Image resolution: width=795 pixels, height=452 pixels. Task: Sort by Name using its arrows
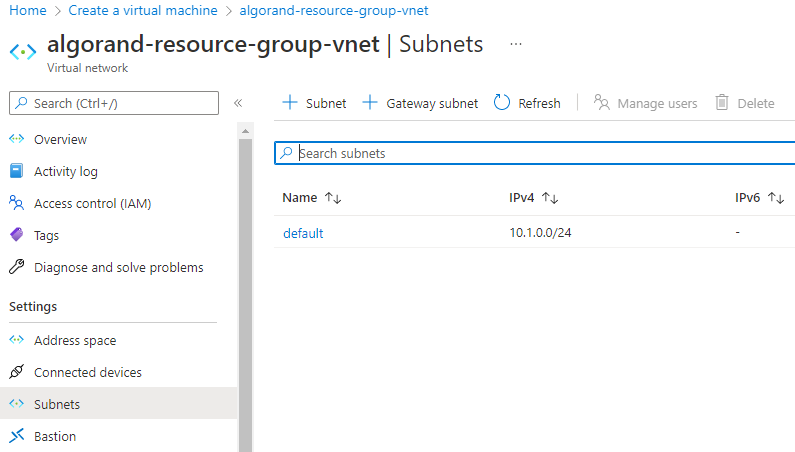(333, 198)
